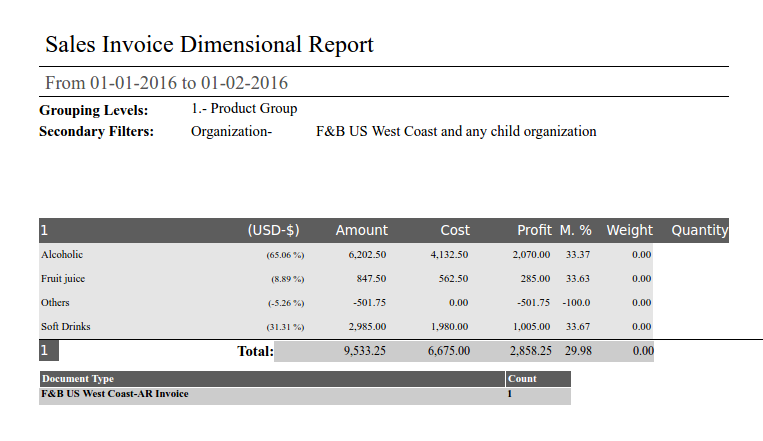Click the Secondary Filters label
763x441 pixels.
[x=97, y=131]
